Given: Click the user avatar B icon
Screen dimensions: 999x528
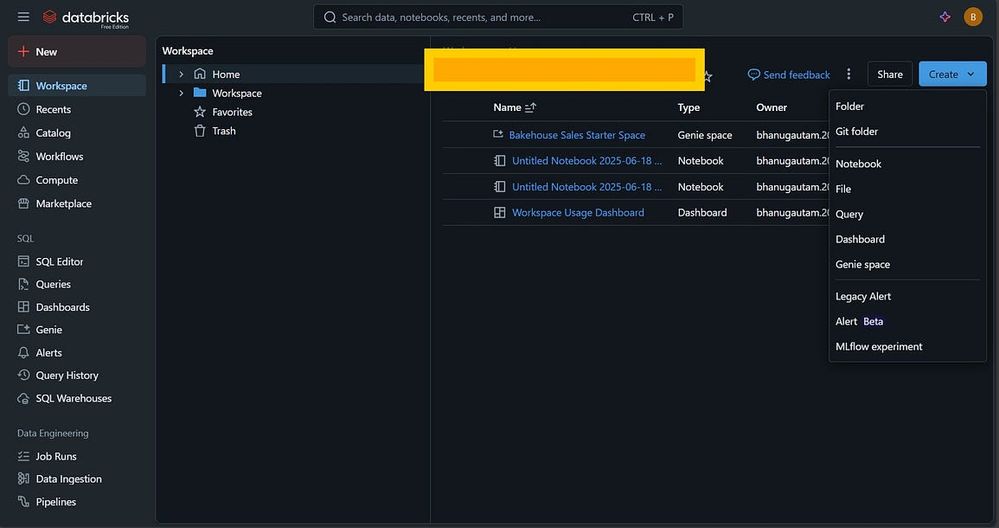Looking at the screenshot, I should point(973,17).
